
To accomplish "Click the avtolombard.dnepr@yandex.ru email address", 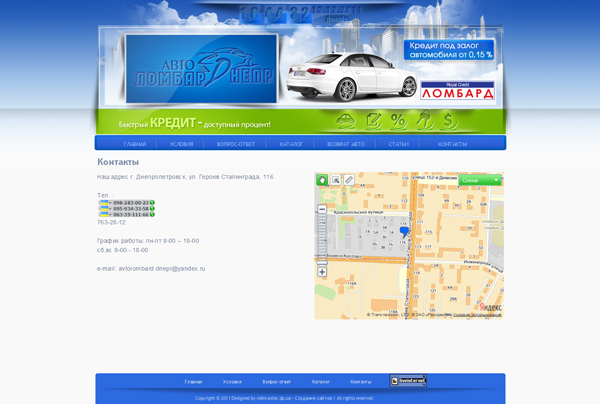I will point(162,269).
